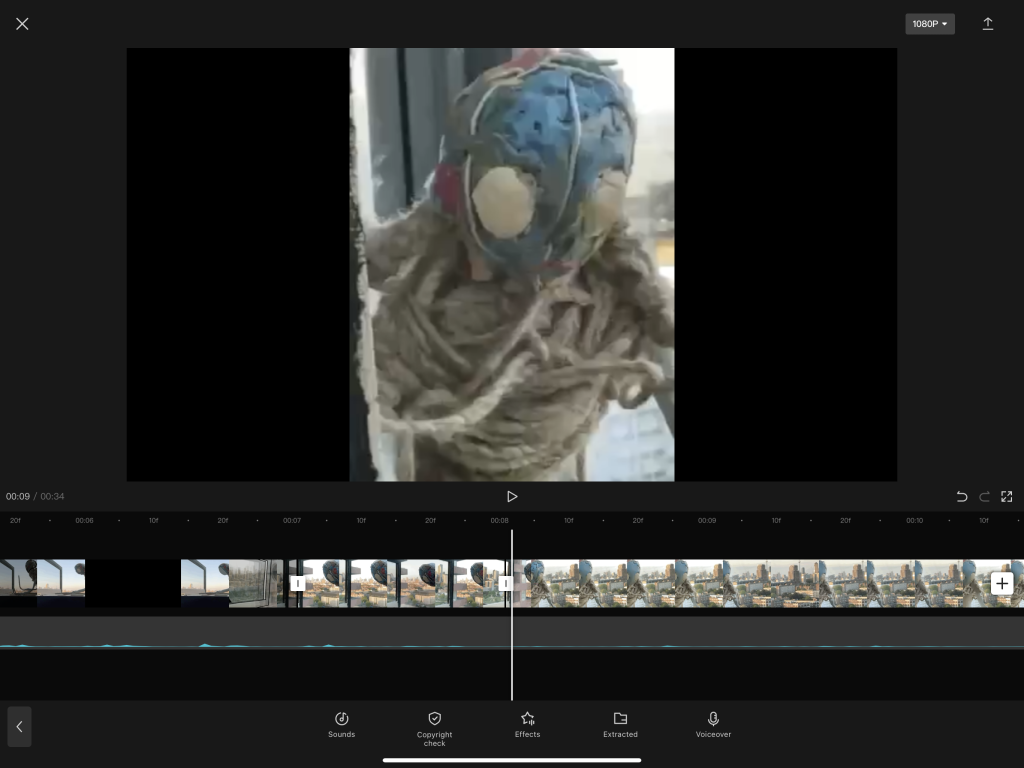This screenshot has width=1024, height=768.
Task: Click the total duration 00:34 readout
Action: 52,496
